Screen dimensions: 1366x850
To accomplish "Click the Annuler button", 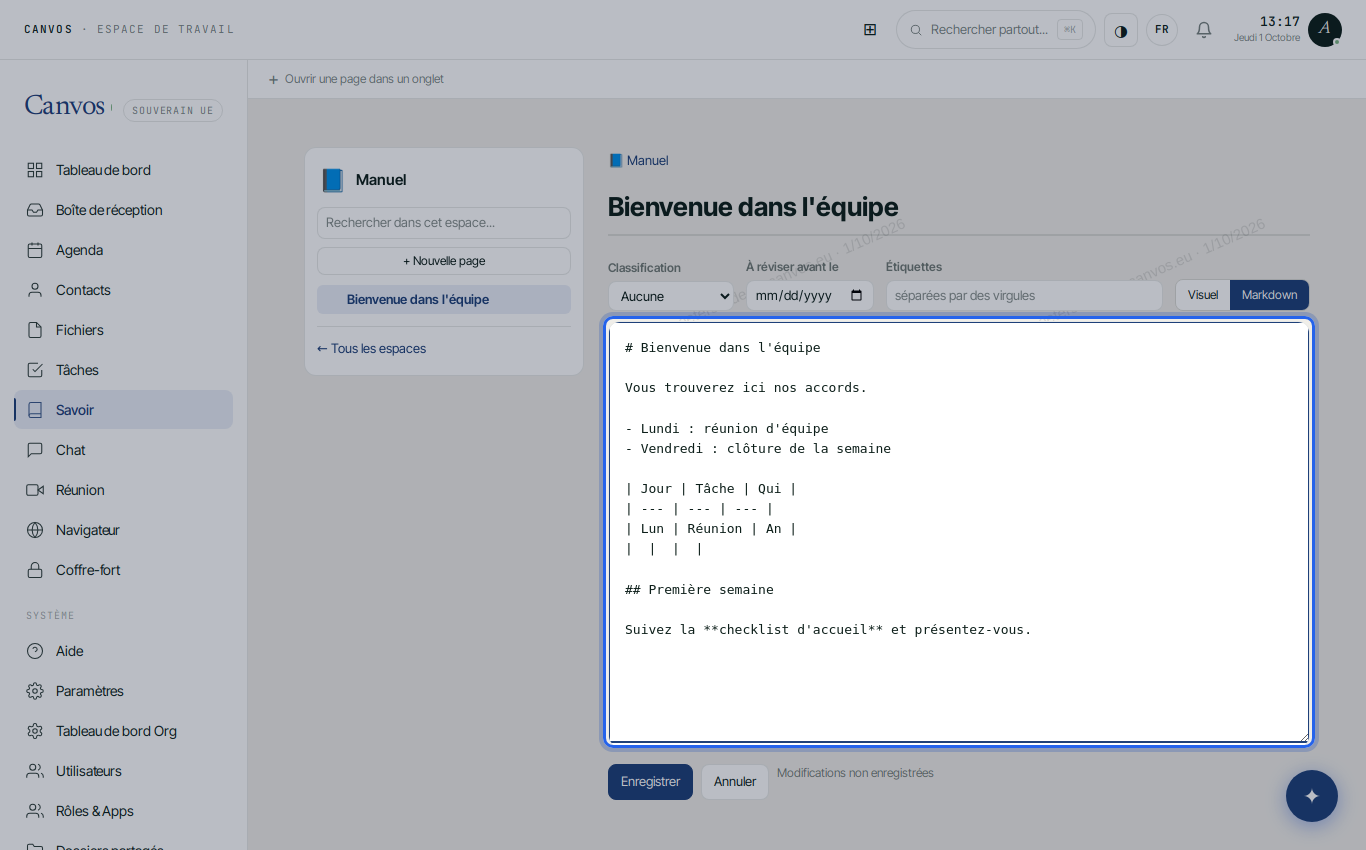I will 735,782.
